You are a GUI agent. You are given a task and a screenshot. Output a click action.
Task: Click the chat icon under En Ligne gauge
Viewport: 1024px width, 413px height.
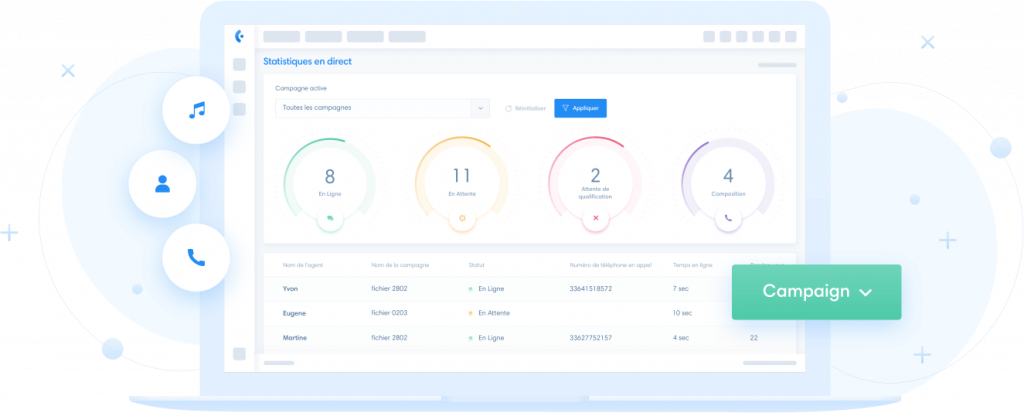(329, 217)
